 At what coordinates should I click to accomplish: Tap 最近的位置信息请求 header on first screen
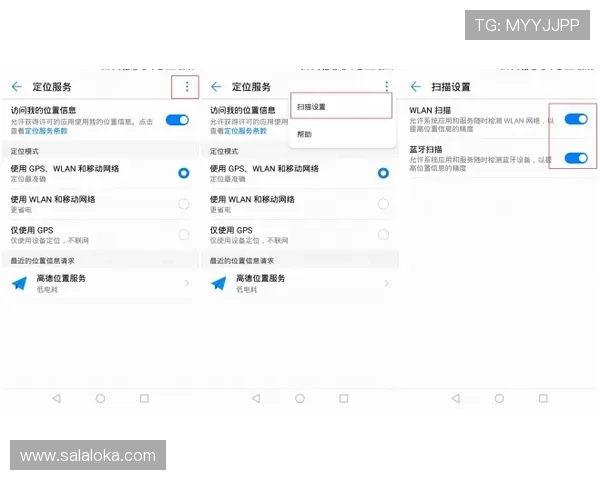42,261
